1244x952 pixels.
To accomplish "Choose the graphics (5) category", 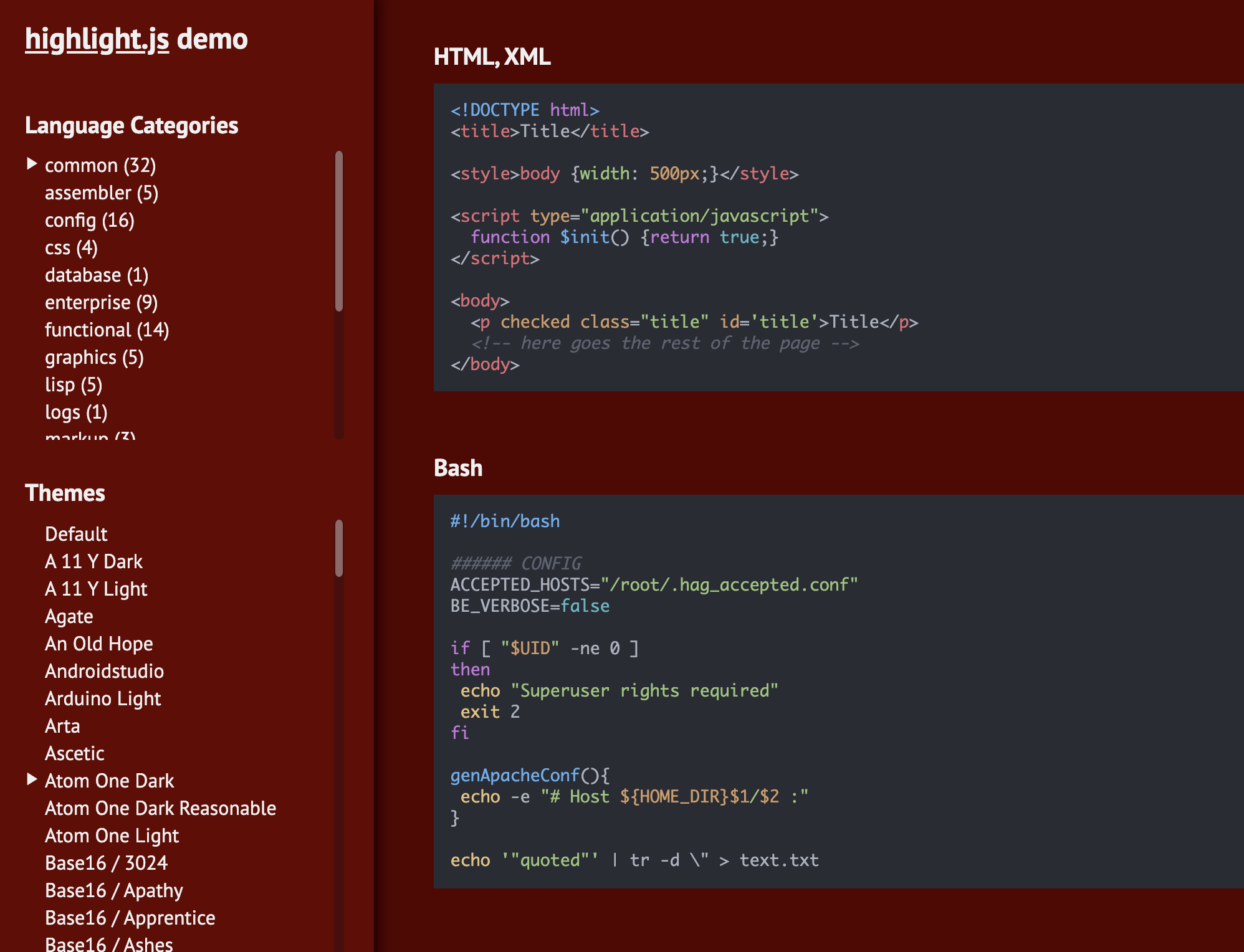I will 94,358.
